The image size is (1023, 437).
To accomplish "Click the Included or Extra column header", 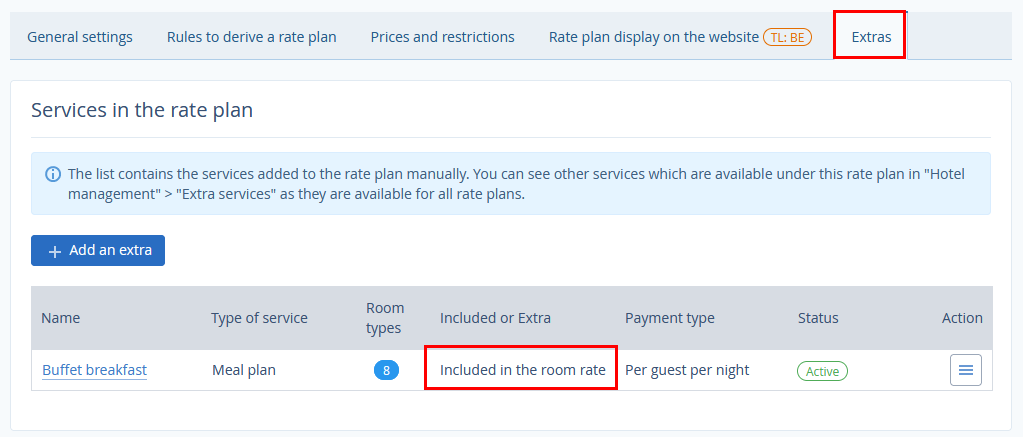I will tap(495, 318).
